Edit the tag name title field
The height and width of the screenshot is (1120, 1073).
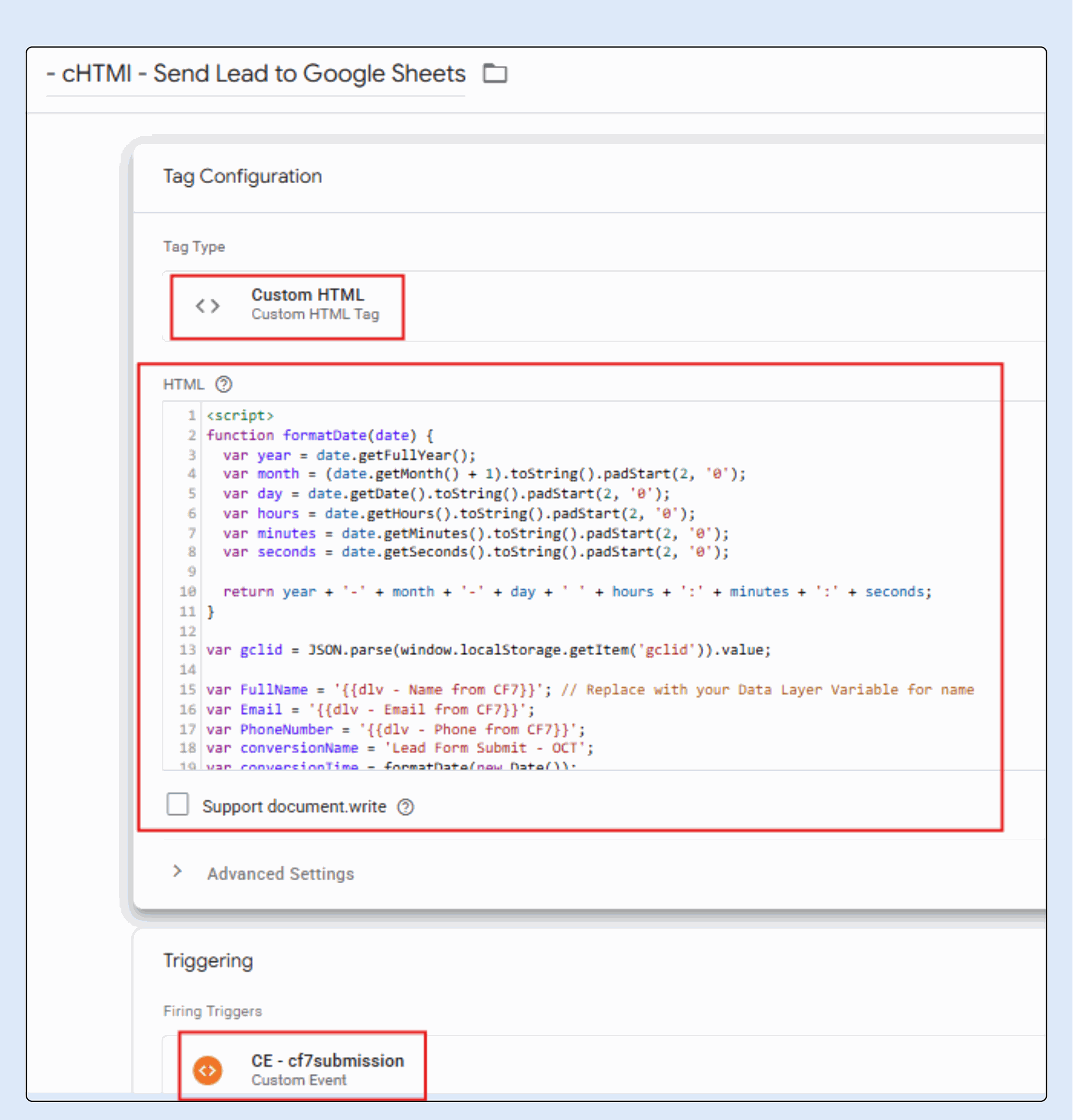point(255,74)
